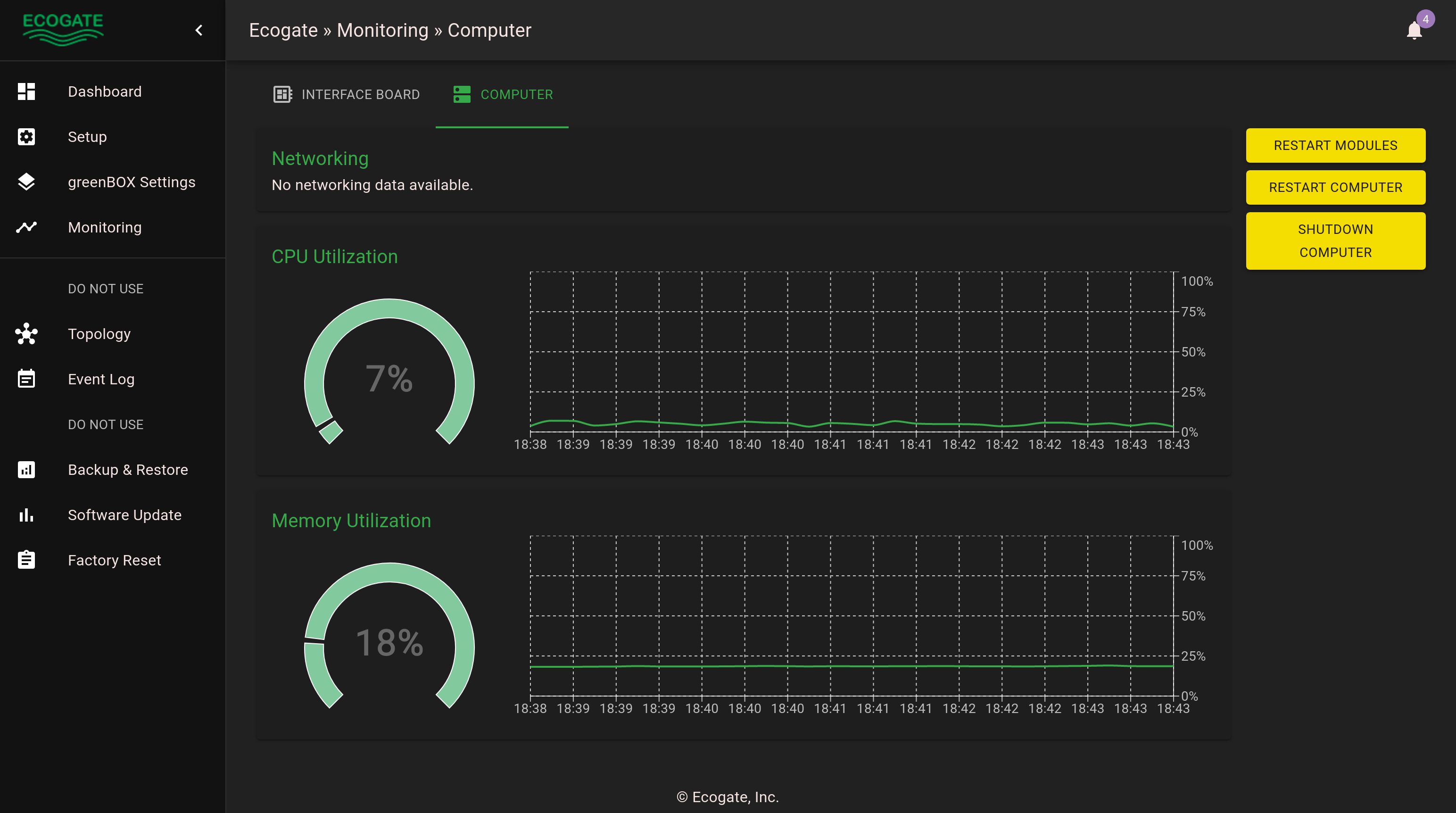This screenshot has height=813, width=1456.
Task: Click the Monitoring line chart icon
Action: 26,227
